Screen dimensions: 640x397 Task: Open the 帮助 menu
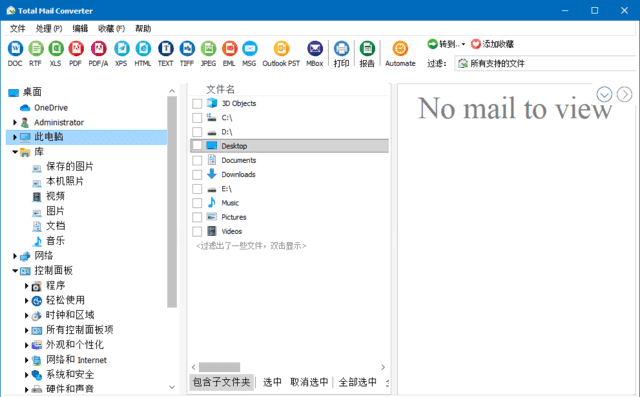pyautogui.click(x=143, y=29)
